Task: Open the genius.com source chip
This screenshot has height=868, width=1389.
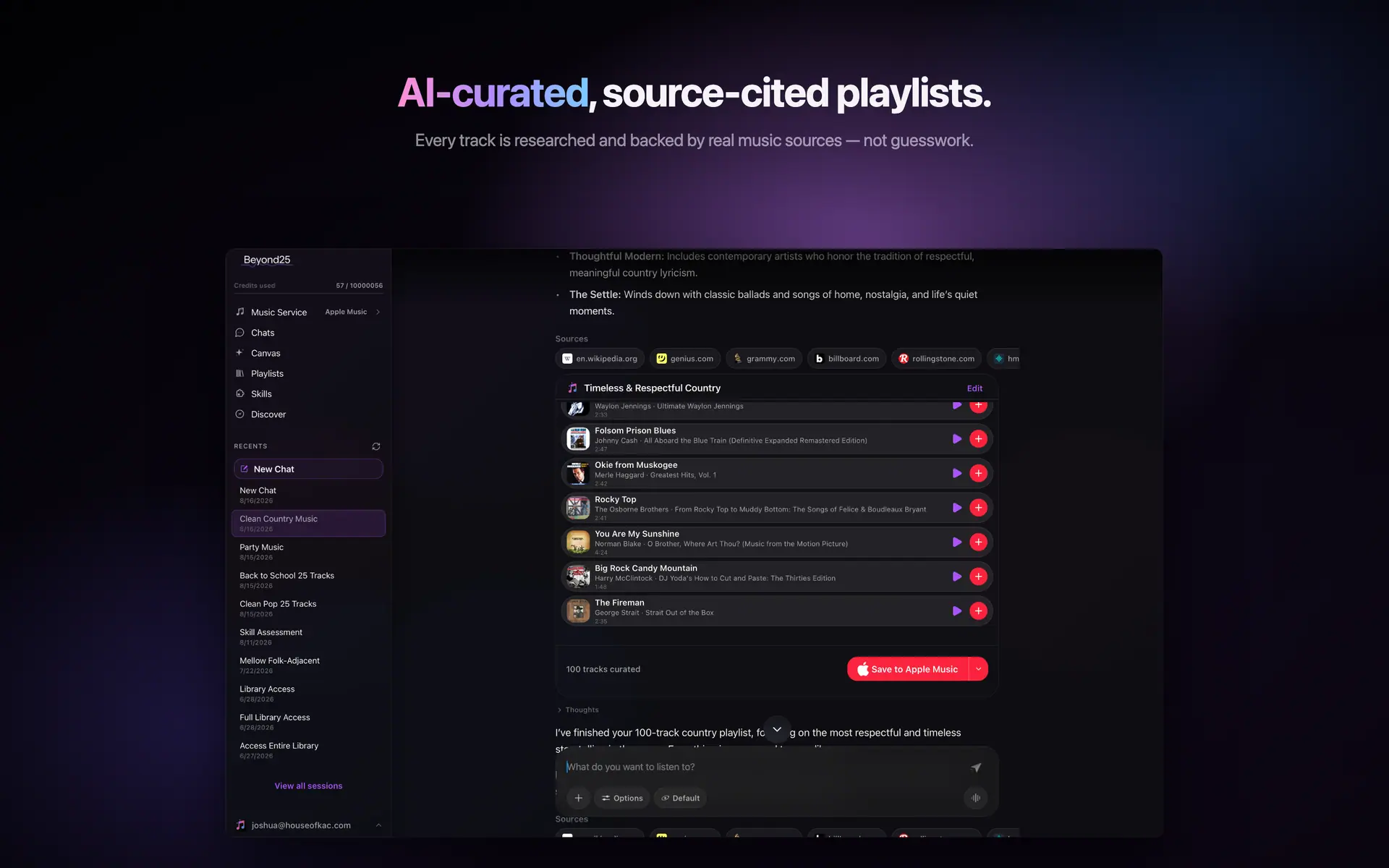Action: pos(685,359)
